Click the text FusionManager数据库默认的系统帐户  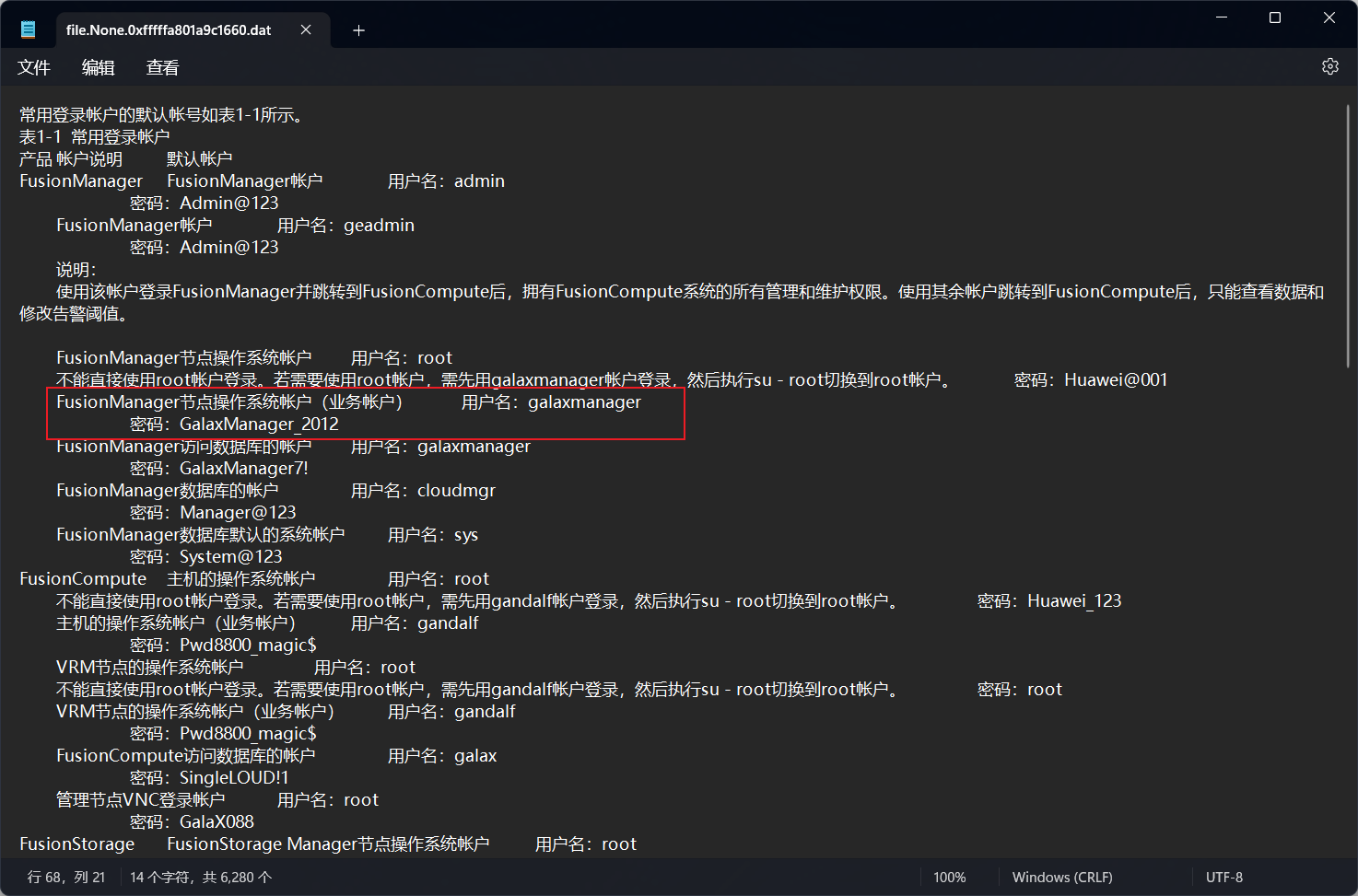point(200,535)
